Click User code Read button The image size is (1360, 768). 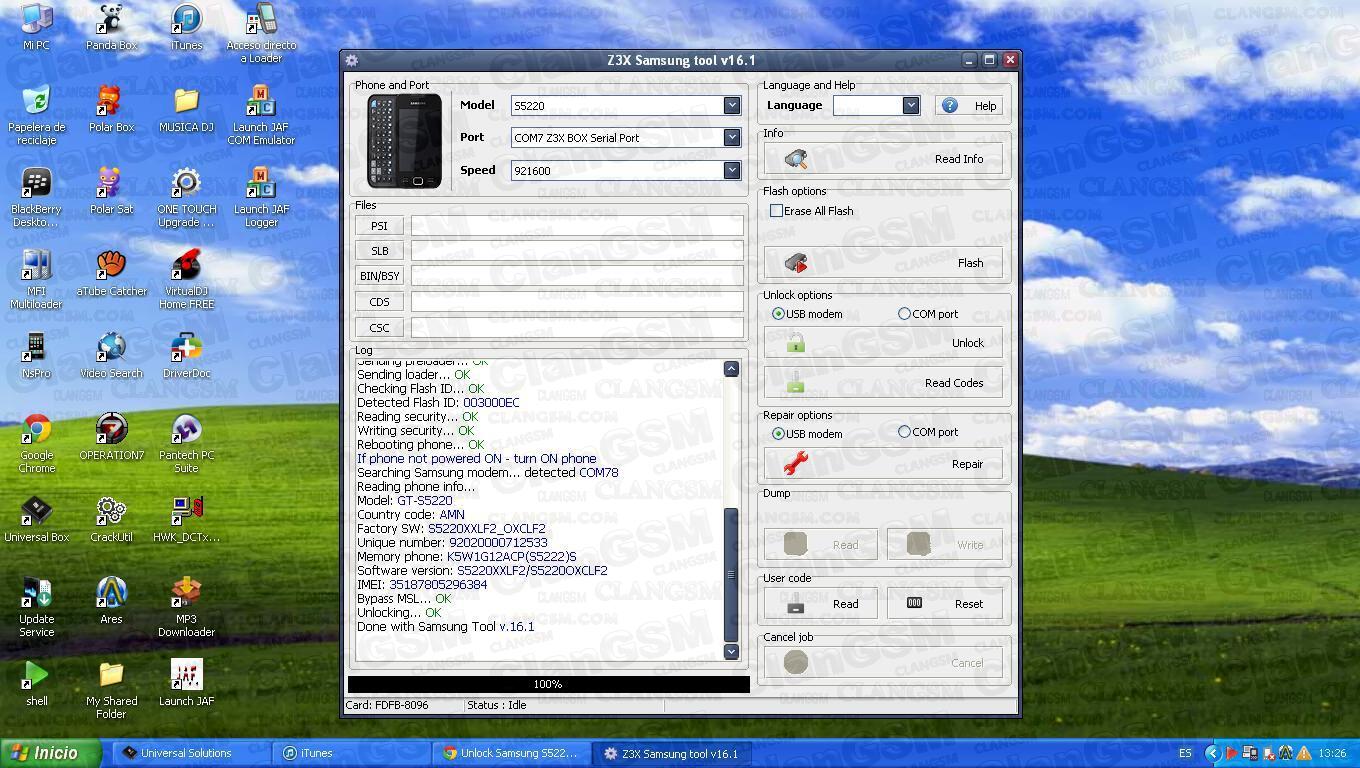pyautogui.click(x=821, y=604)
